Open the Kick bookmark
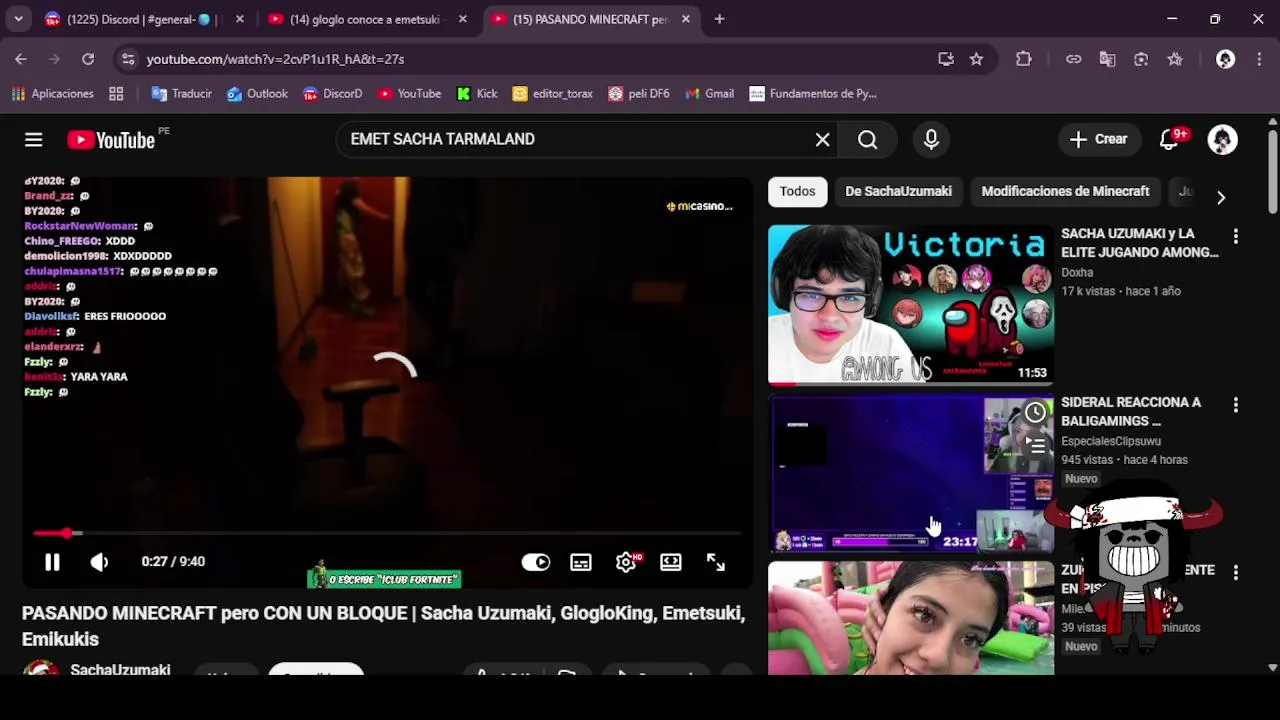 point(477,94)
